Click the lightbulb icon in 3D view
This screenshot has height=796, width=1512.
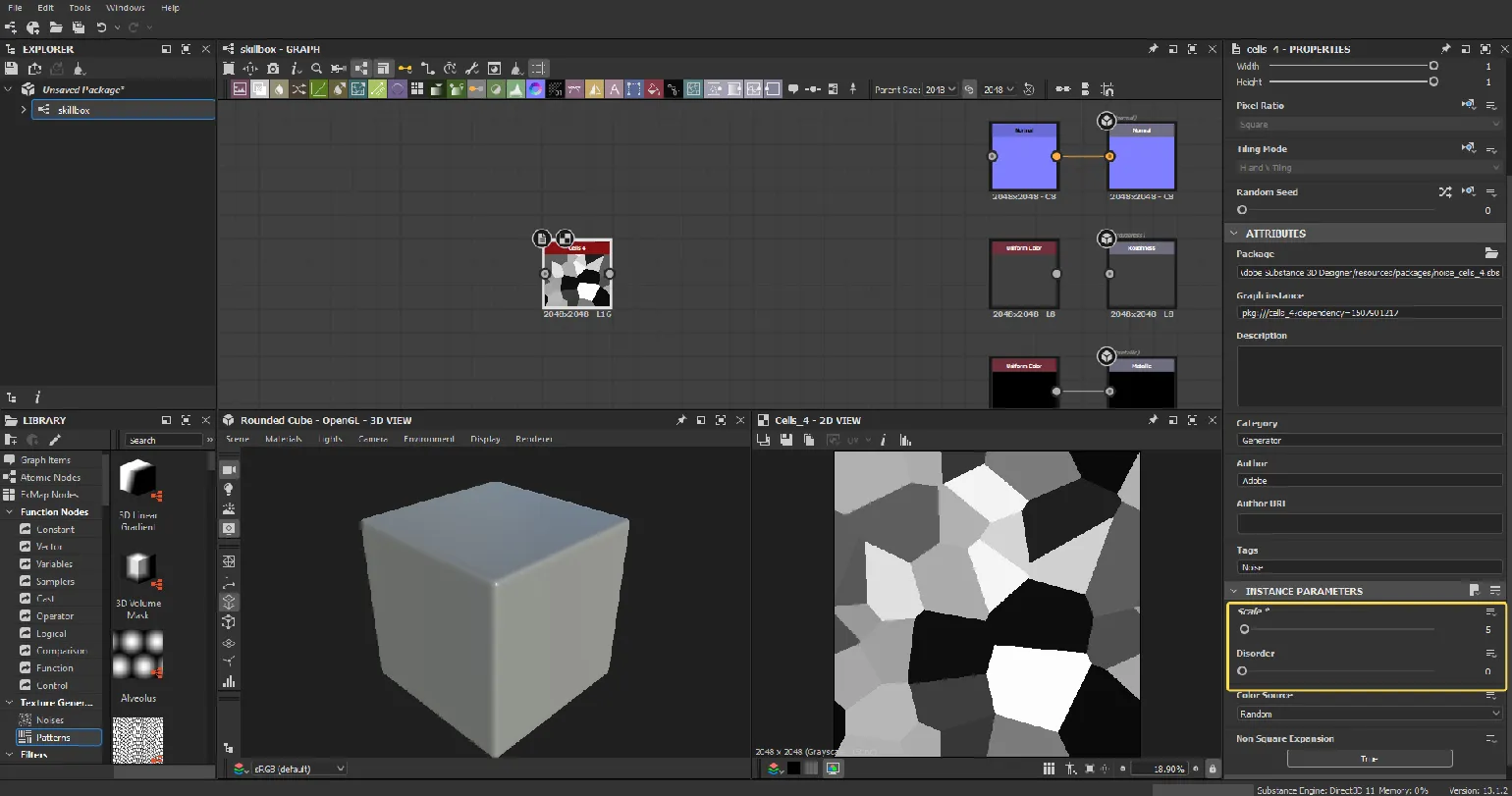coord(229,489)
